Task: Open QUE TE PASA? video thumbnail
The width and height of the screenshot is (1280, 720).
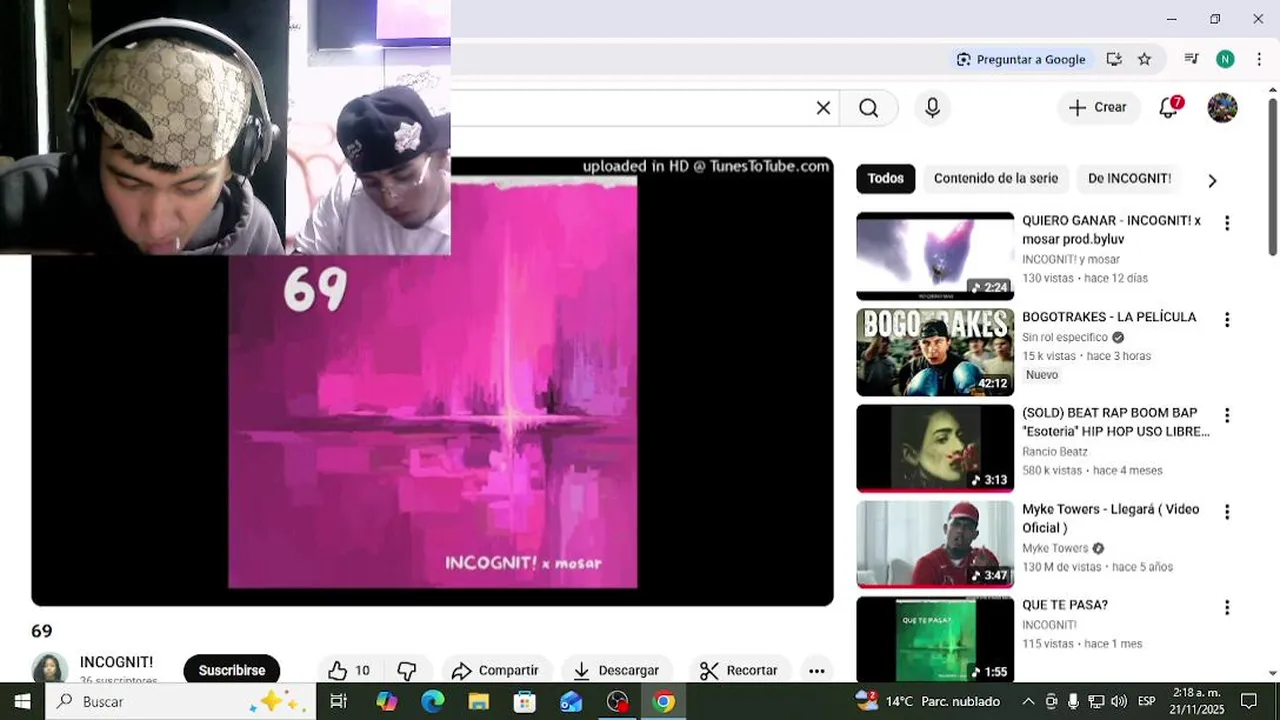Action: [x=935, y=640]
